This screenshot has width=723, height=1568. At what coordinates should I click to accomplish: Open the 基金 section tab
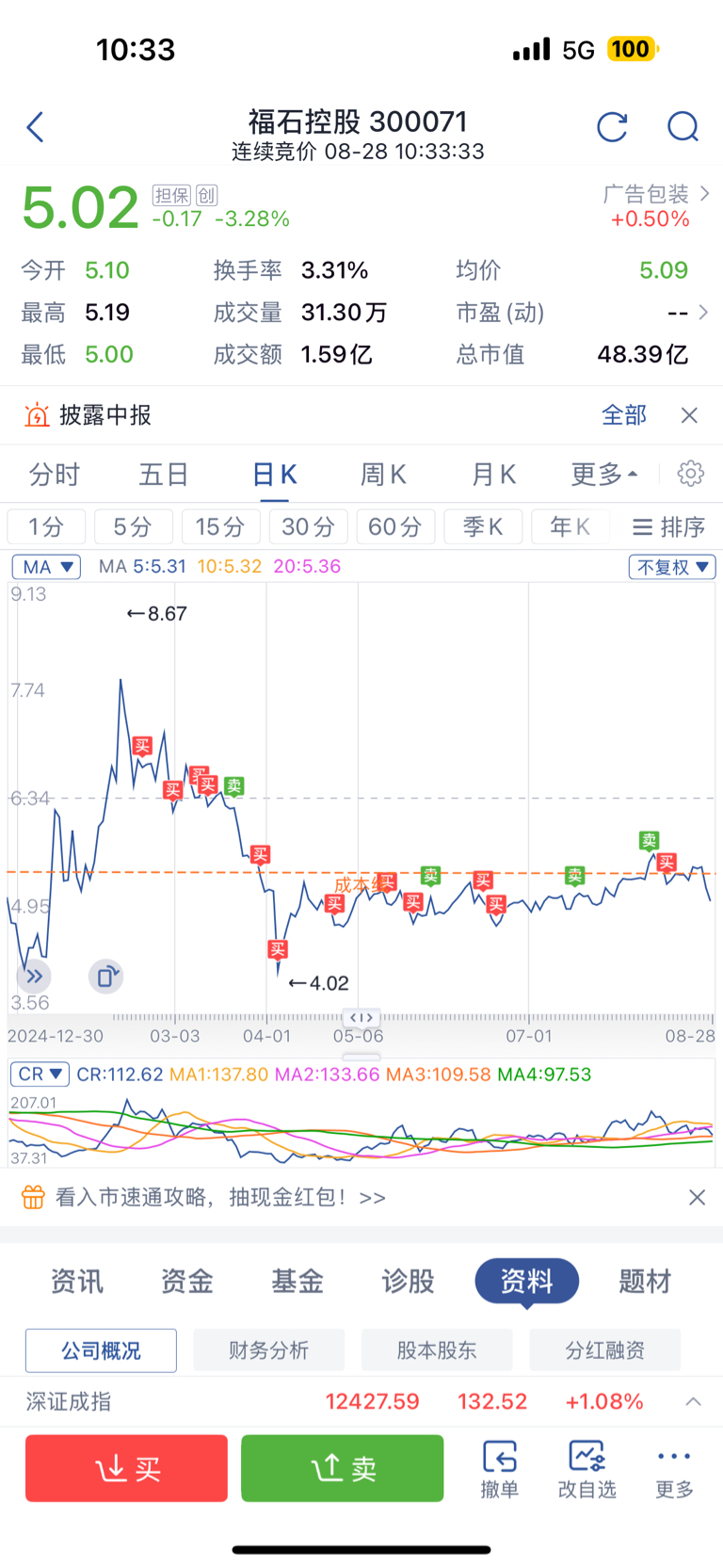click(x=297, y=1281)
